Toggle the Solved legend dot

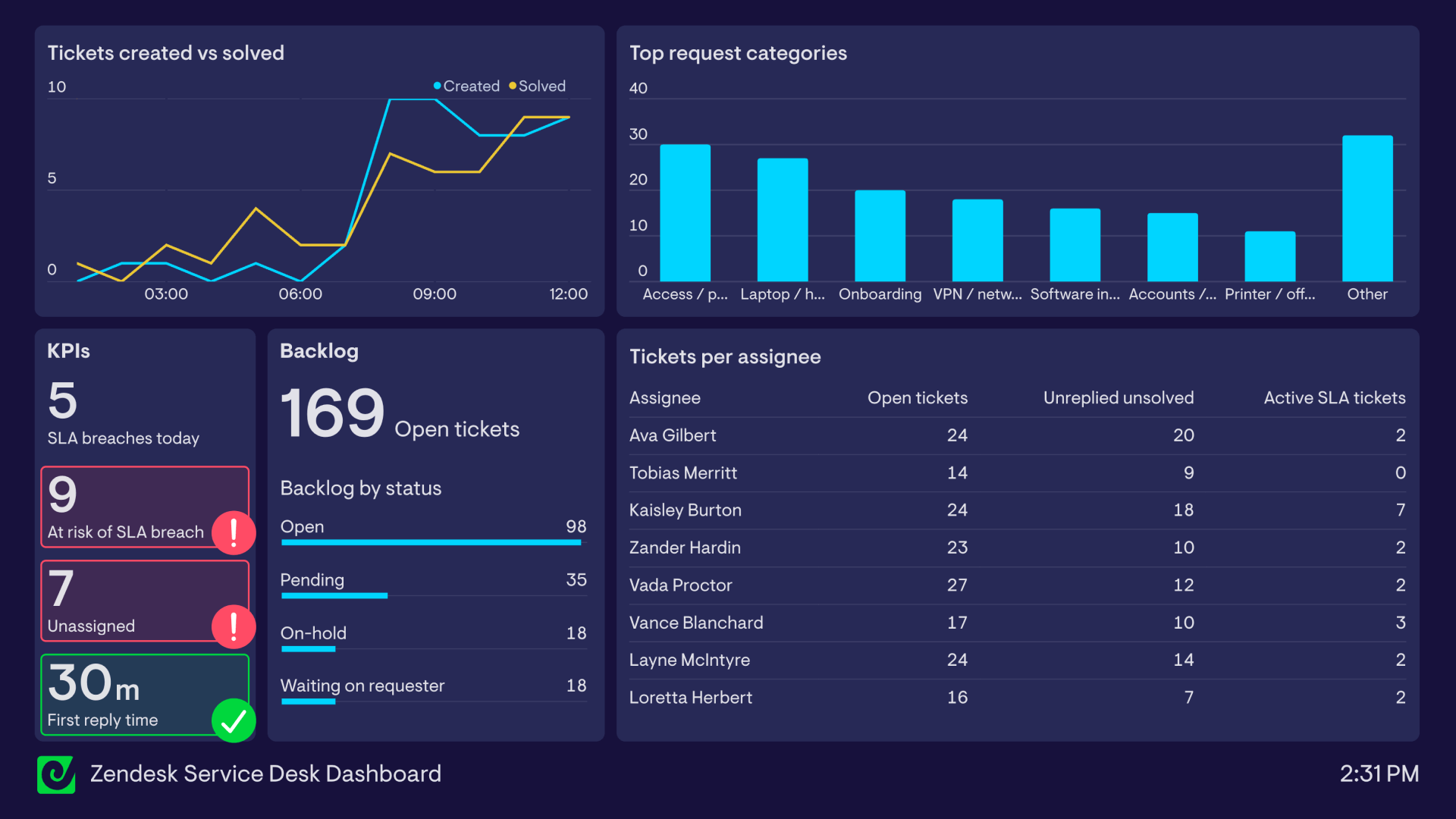click(513, 86)
